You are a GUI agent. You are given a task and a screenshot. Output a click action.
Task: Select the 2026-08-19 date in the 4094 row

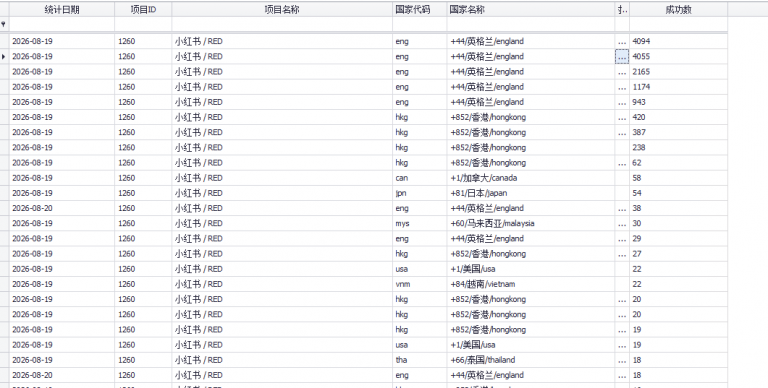tap(62, 42)
